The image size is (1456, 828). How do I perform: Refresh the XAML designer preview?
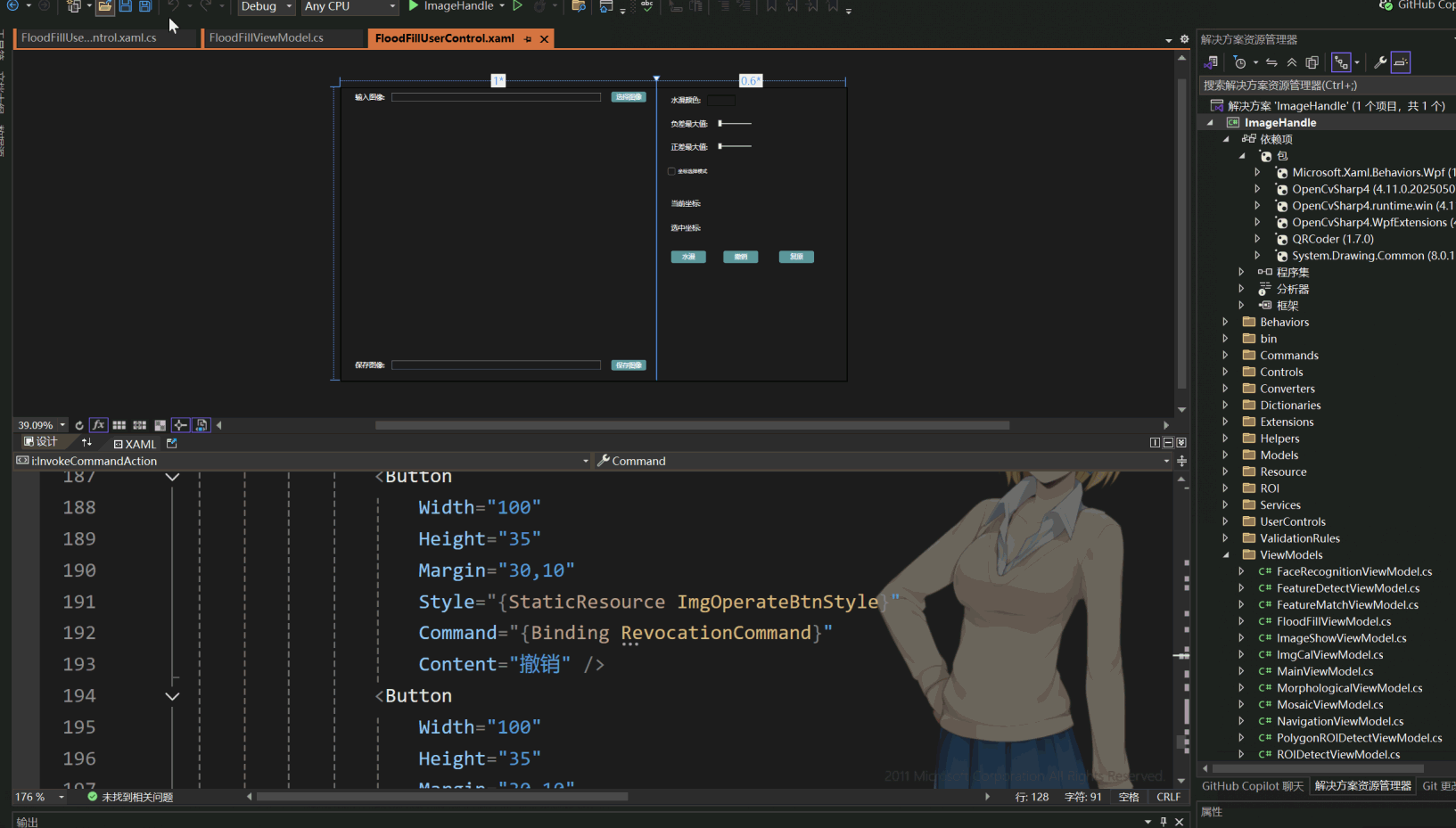[x=78, y=425]
